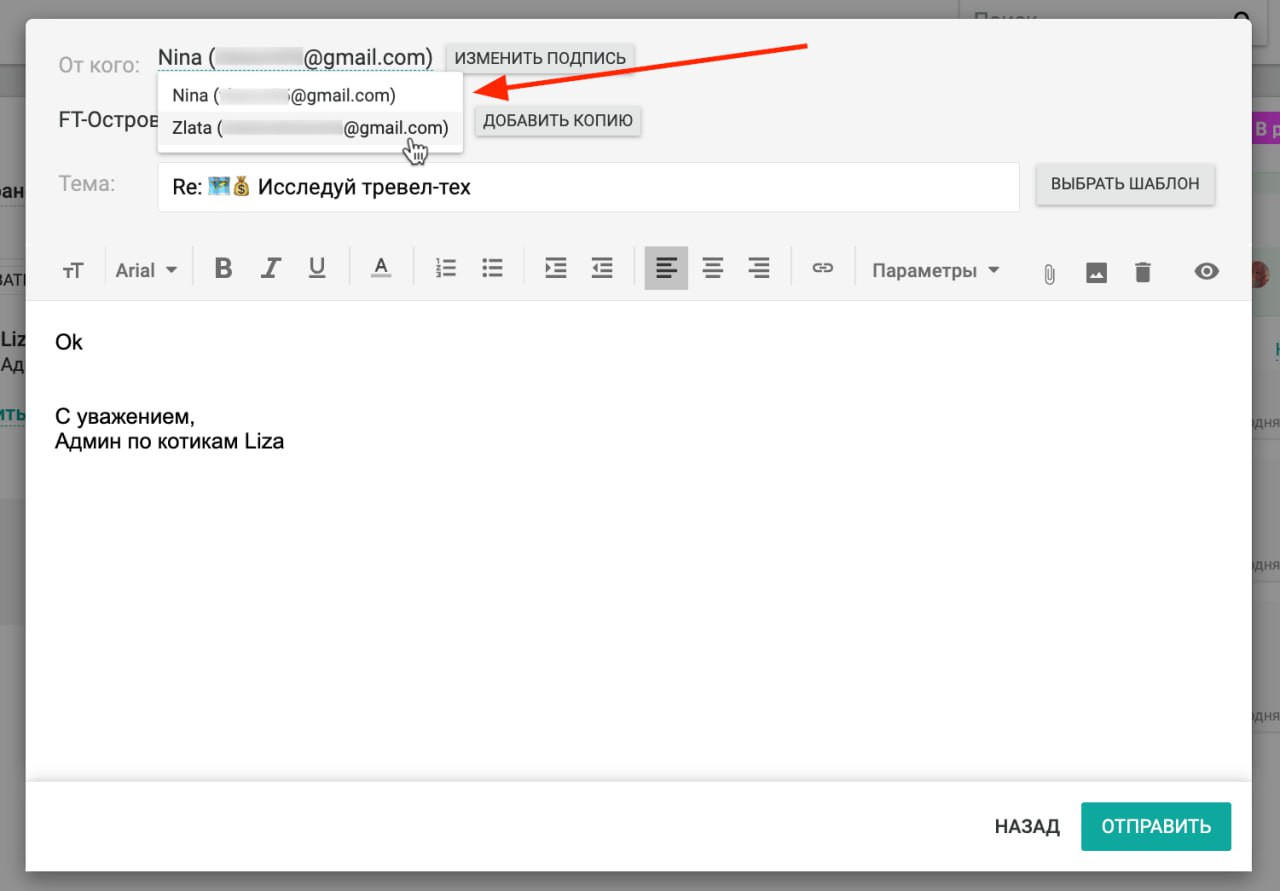This screenshot has width=1280, height=891.
Task: Toggle preview with the eye icon
Action: point(1207,271)
